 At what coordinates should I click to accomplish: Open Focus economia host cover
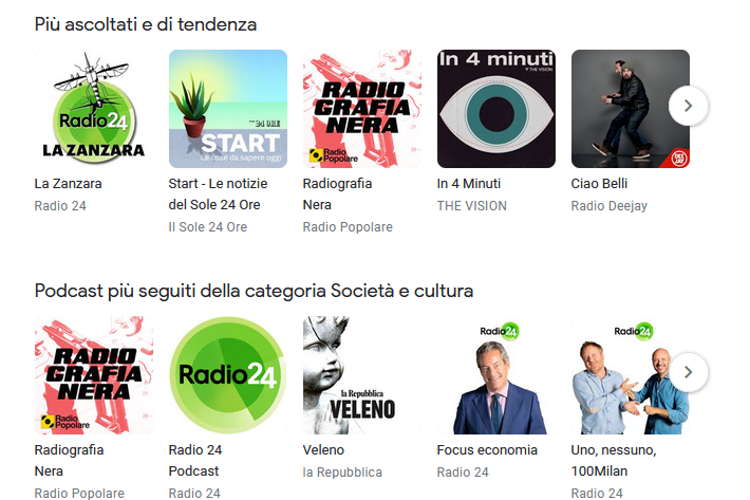click(496, 375)
